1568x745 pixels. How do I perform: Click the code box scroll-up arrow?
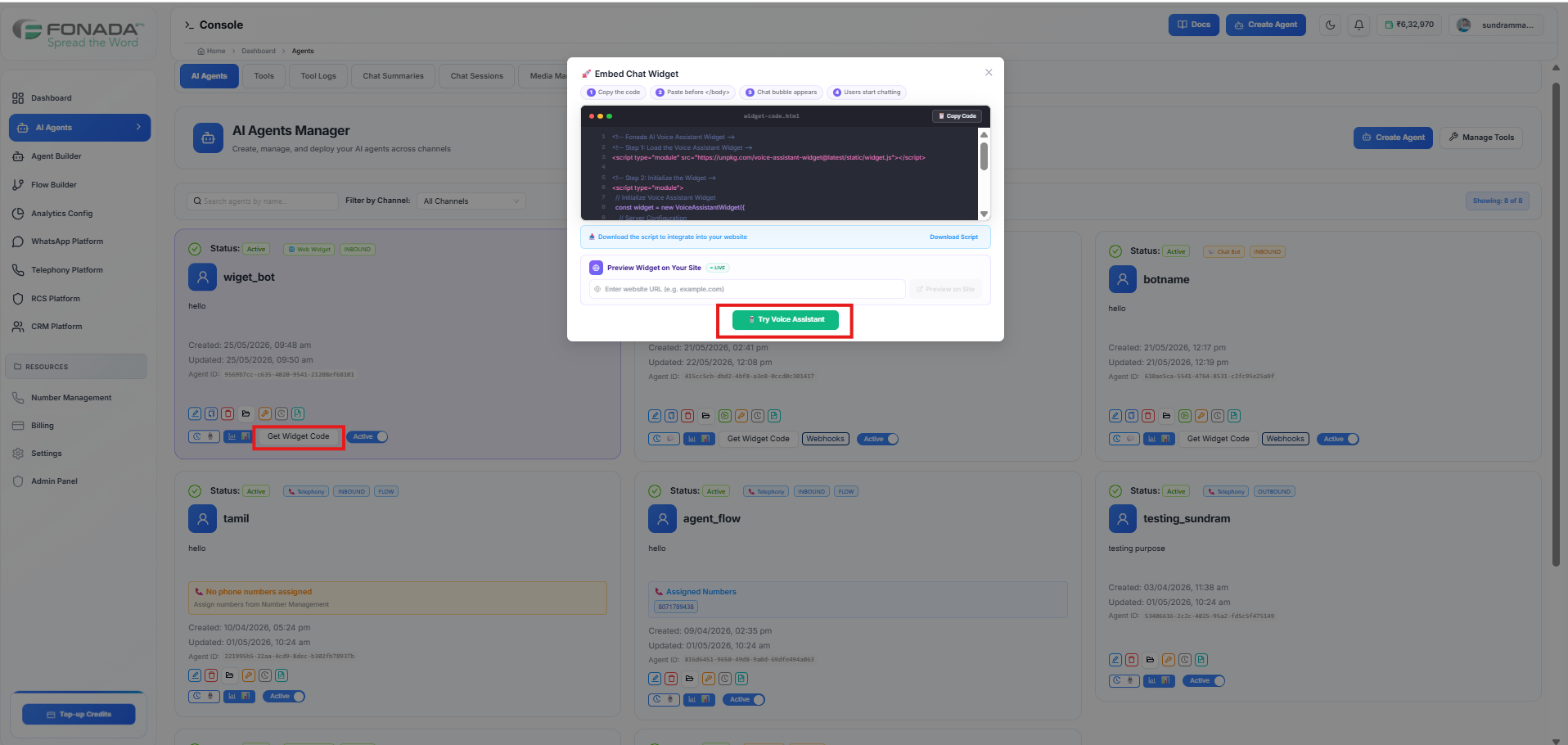tap(984, 135)
